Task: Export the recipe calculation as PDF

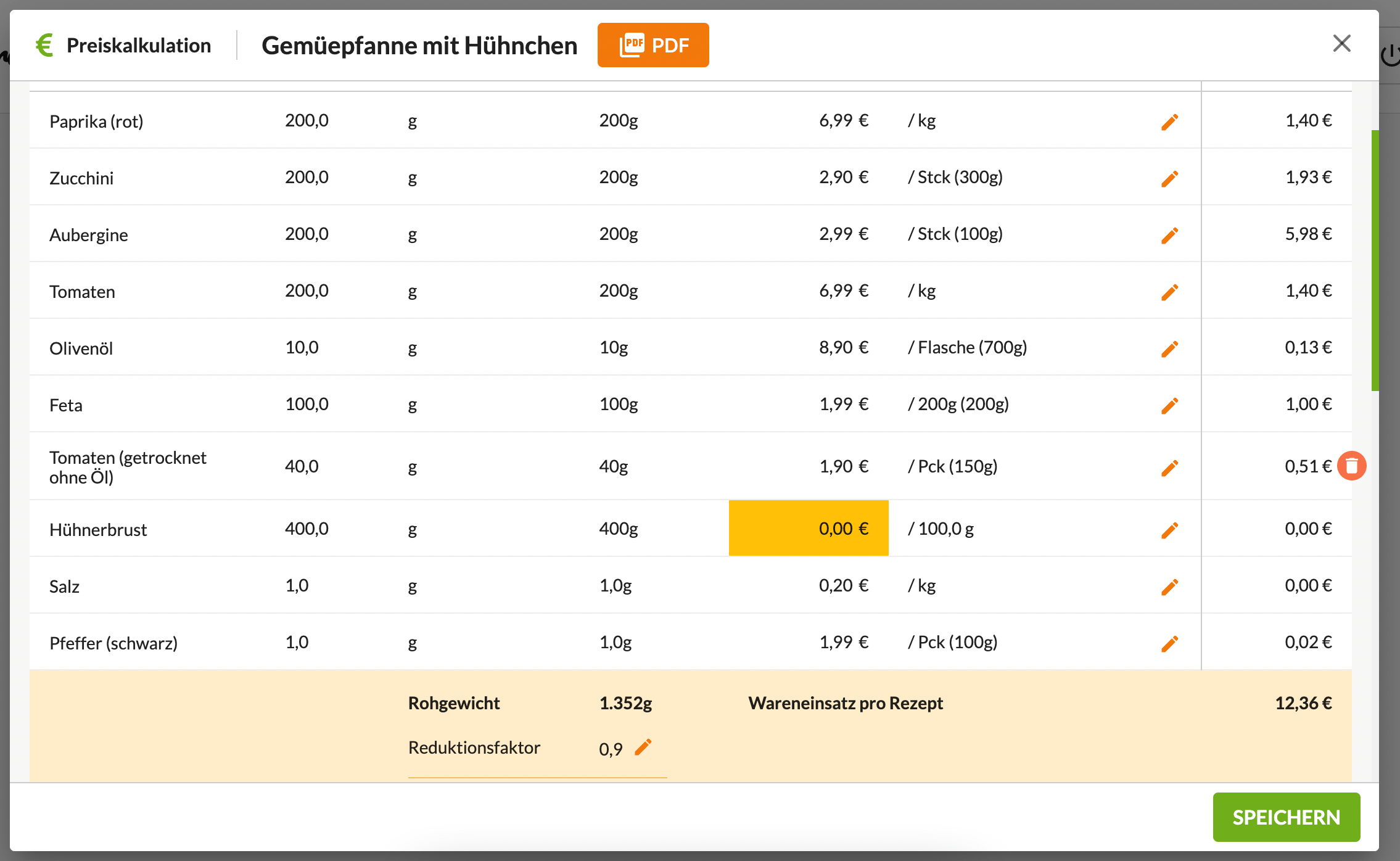Action: (x=653, y=45)
